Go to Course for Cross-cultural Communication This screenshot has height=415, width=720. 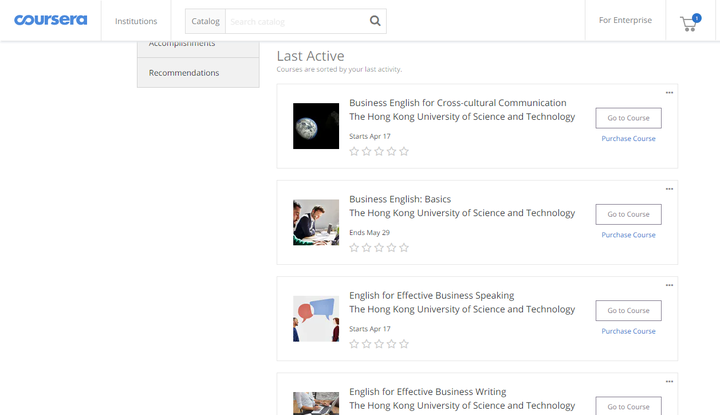coord(628,118)
